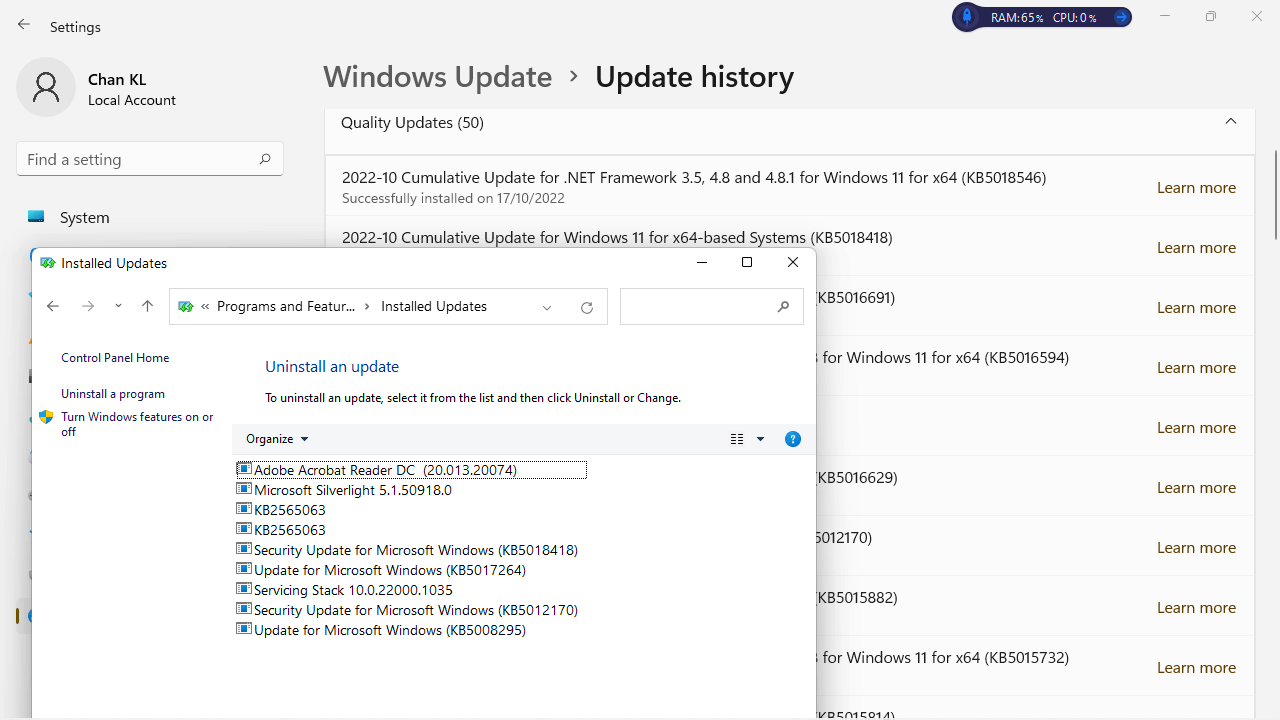Go to Windows Update breadcrumb in Settings
The height and width of the screenshot is (720, 1280).
437,77
